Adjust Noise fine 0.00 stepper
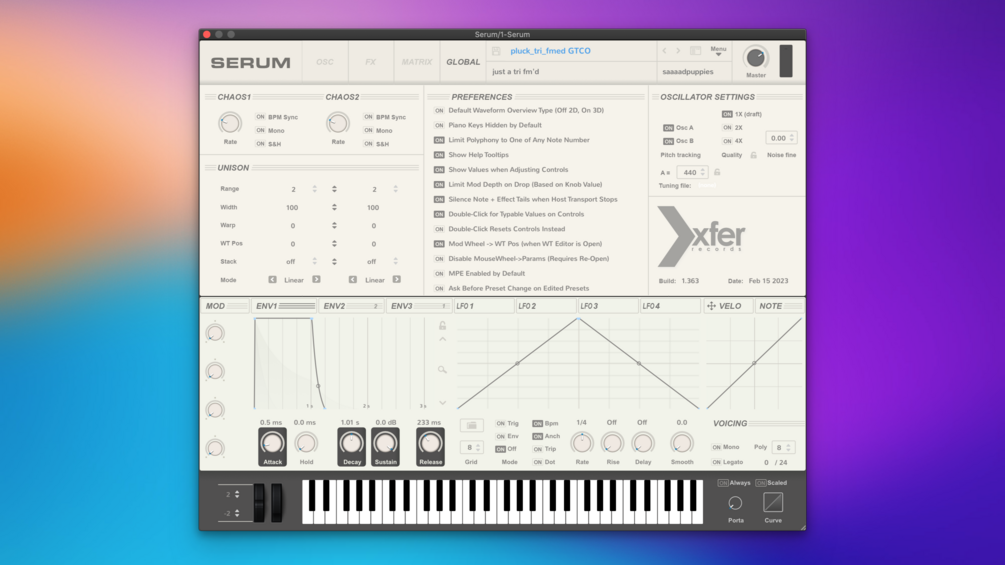Image resolution: width=1005 pixels, height=565 pixels. [792, 138]
